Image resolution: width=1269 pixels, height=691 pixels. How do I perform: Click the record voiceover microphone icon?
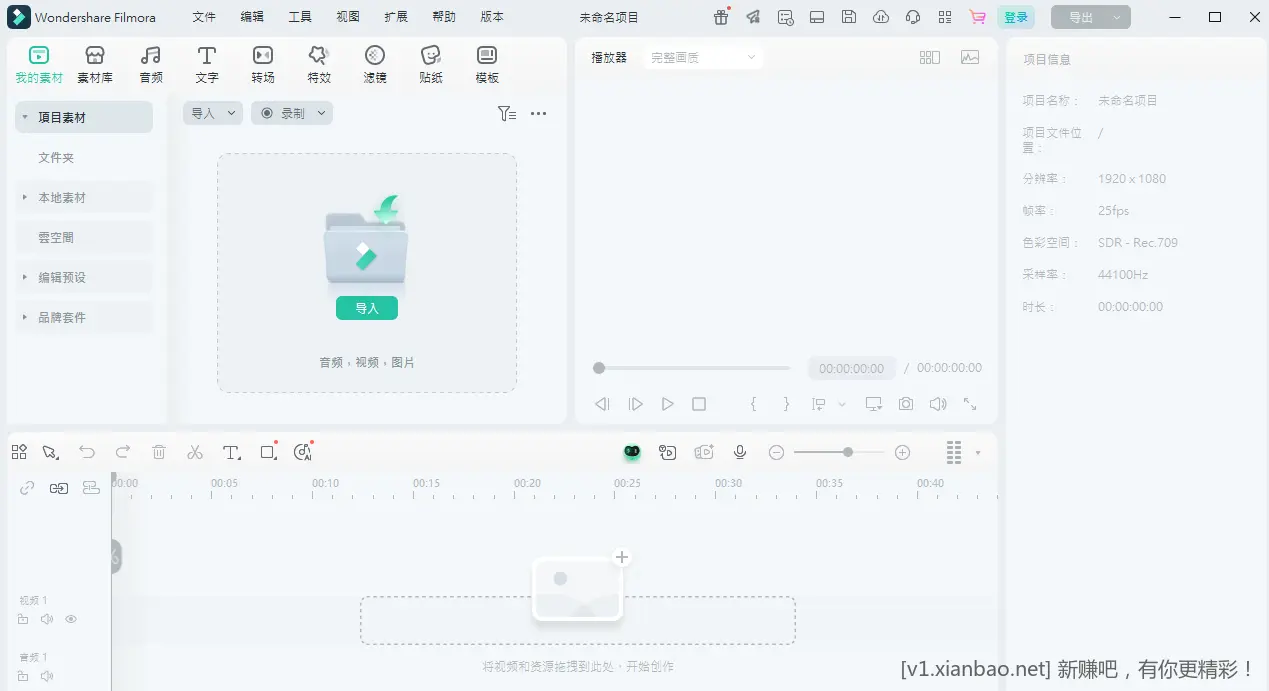pos(740,451)
